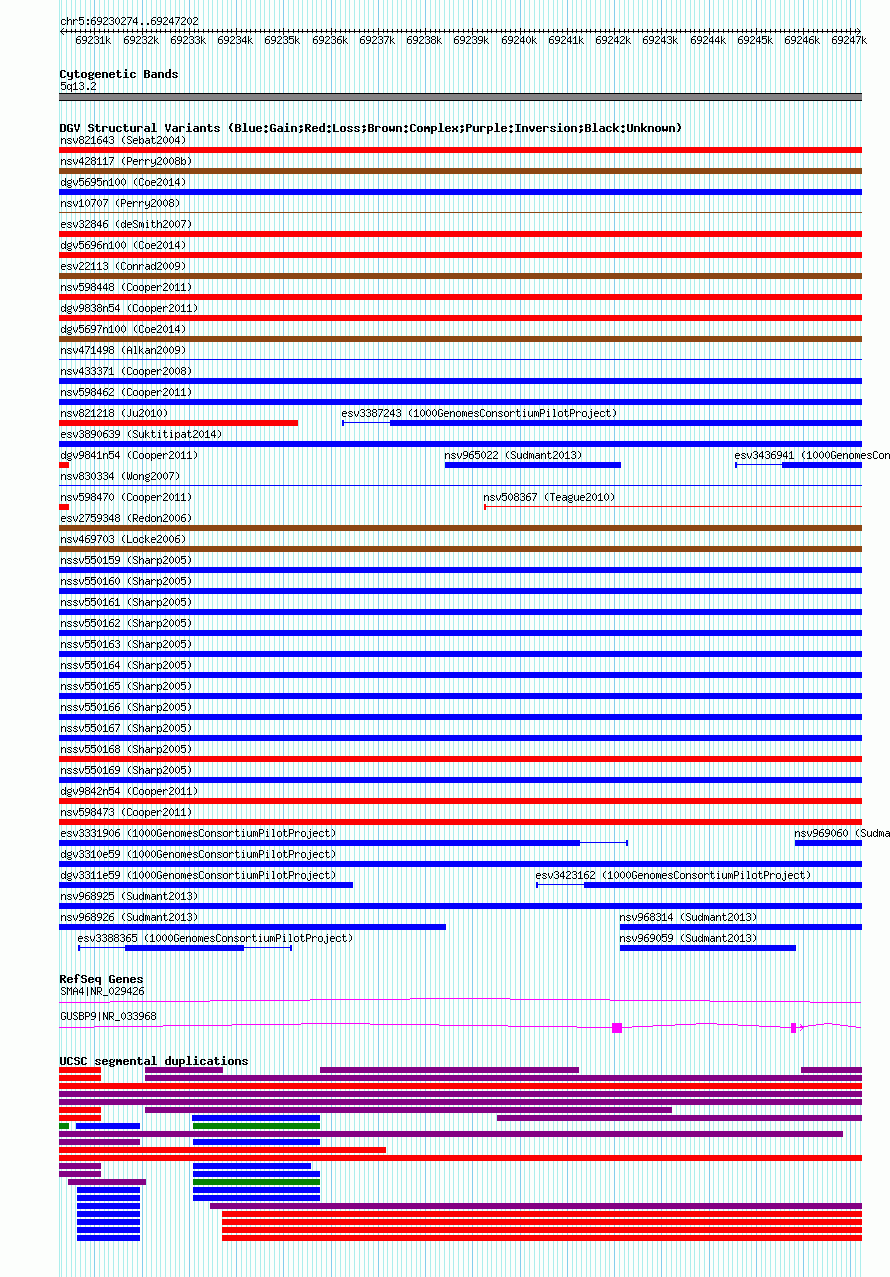Open variant nsv598462 (Cooper2011)
The width and height of the screenshot is (890, 1277).
tap(126, 392)
